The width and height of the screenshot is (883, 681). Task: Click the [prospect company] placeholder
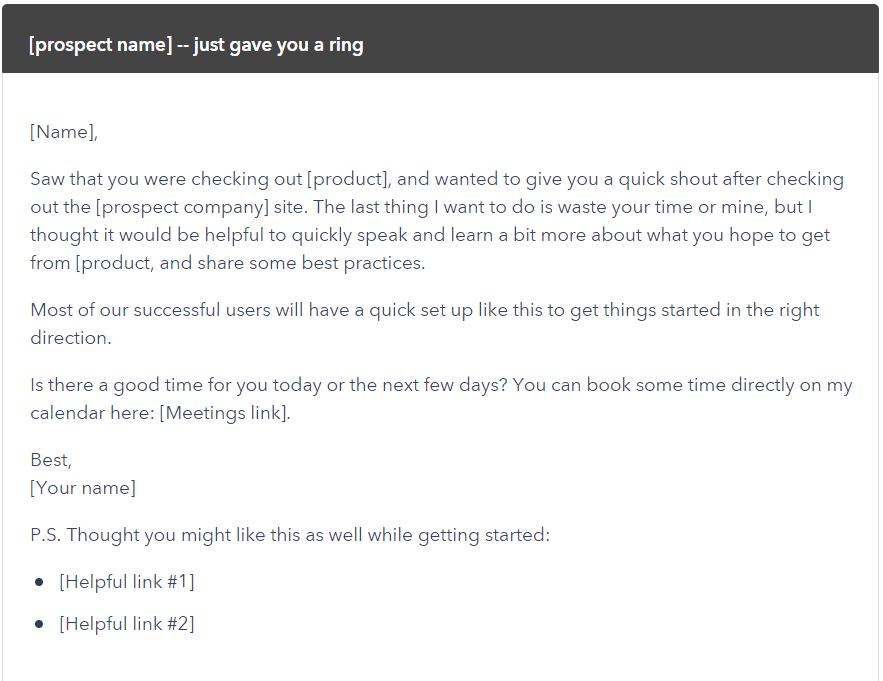pos(182,207)
